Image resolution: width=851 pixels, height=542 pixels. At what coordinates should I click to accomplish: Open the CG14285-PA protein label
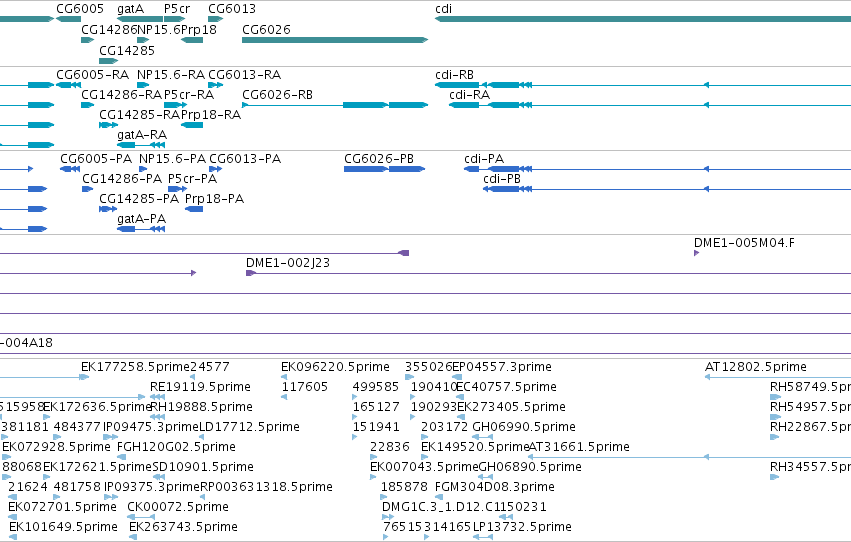[x=139, y=199]
